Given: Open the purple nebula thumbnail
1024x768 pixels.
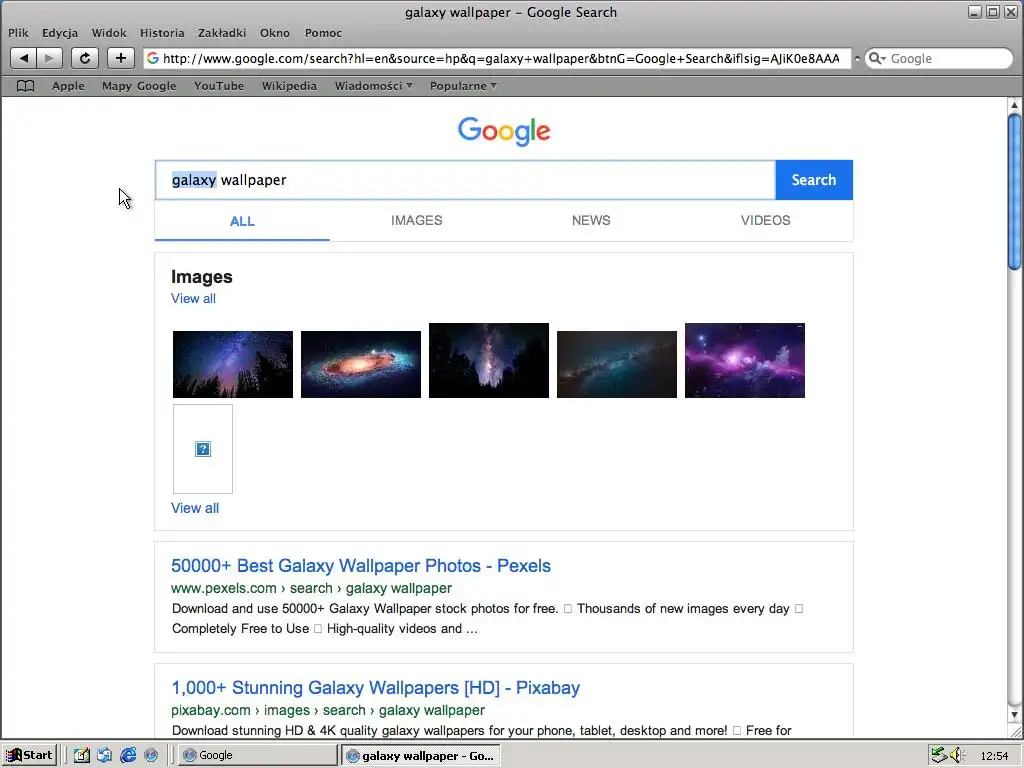Looking at the screenshot, I should [x=745, y=360].
